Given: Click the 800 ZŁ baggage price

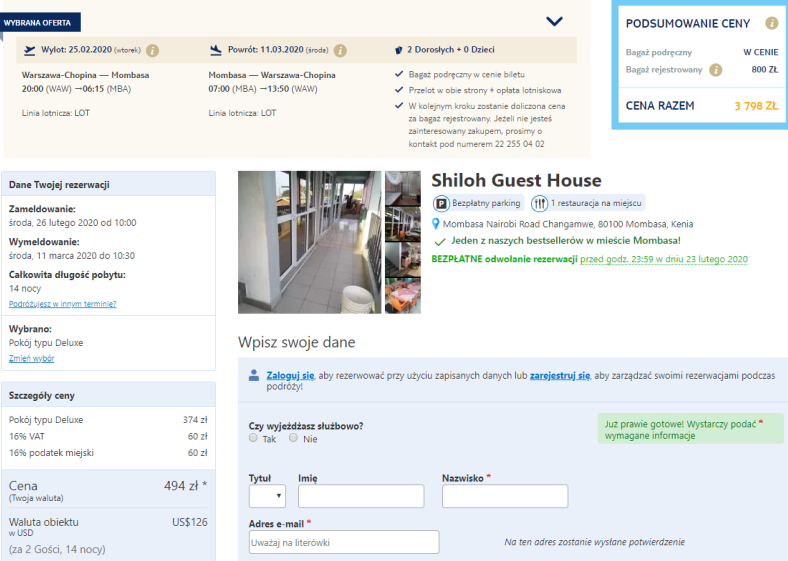Looking at the screenshot, I should point(765,69).
